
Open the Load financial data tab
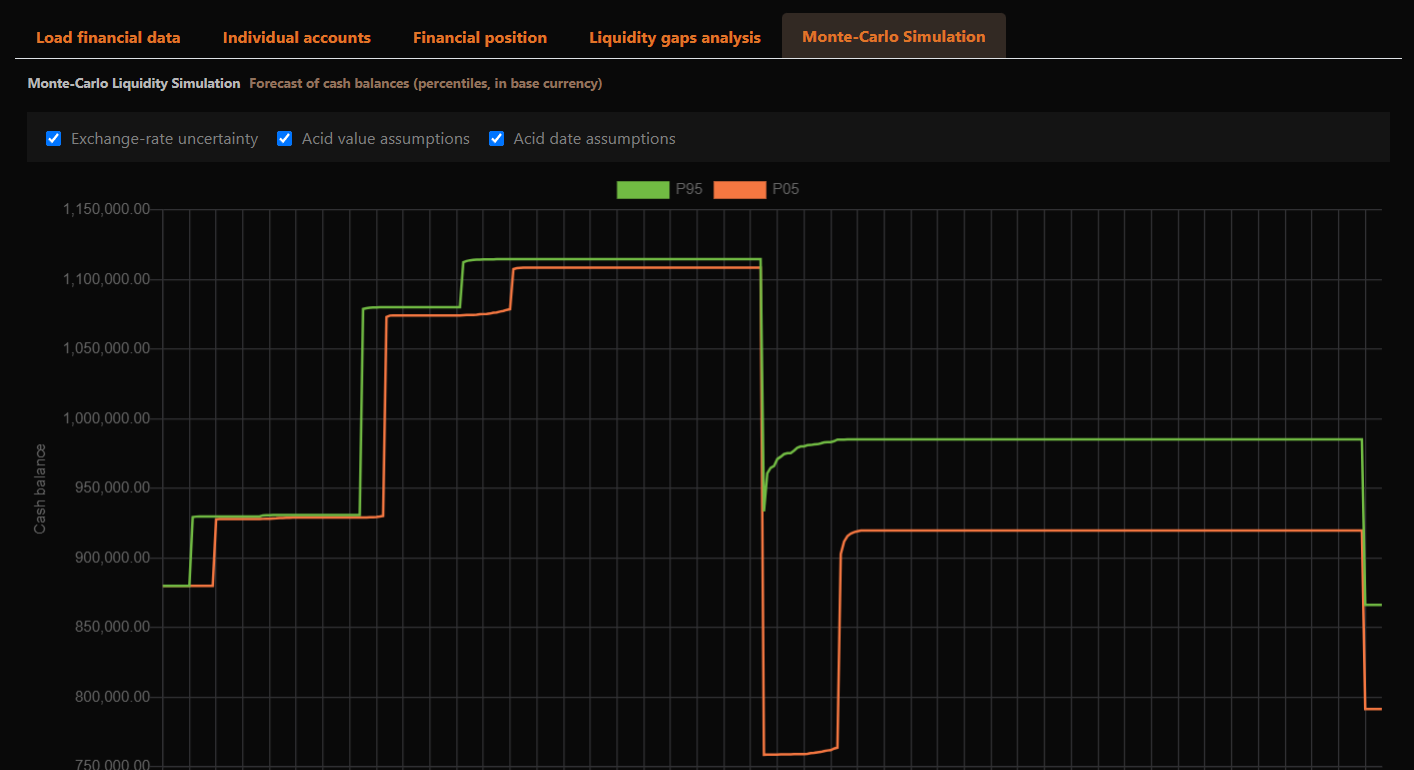(108, 37)
